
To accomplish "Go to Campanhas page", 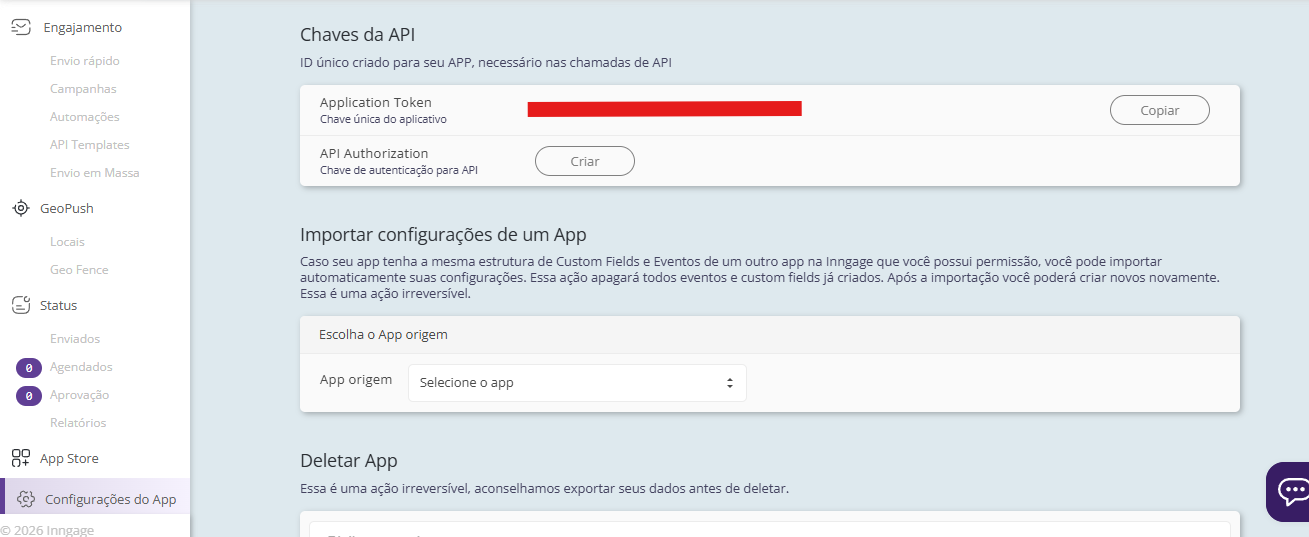I will pyautogui.click(x=83, y=89).
